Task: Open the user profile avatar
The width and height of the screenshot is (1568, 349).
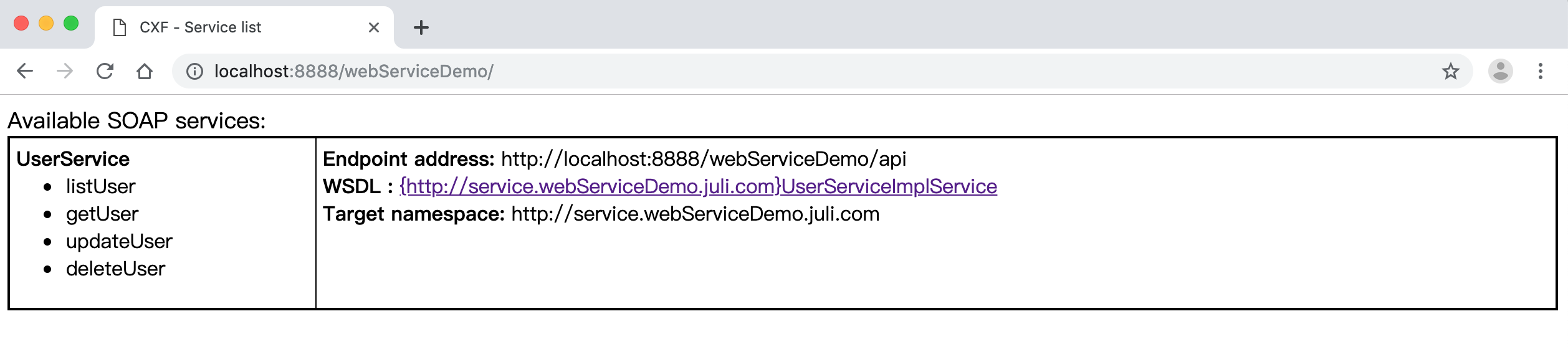Action: point(1501,71)
